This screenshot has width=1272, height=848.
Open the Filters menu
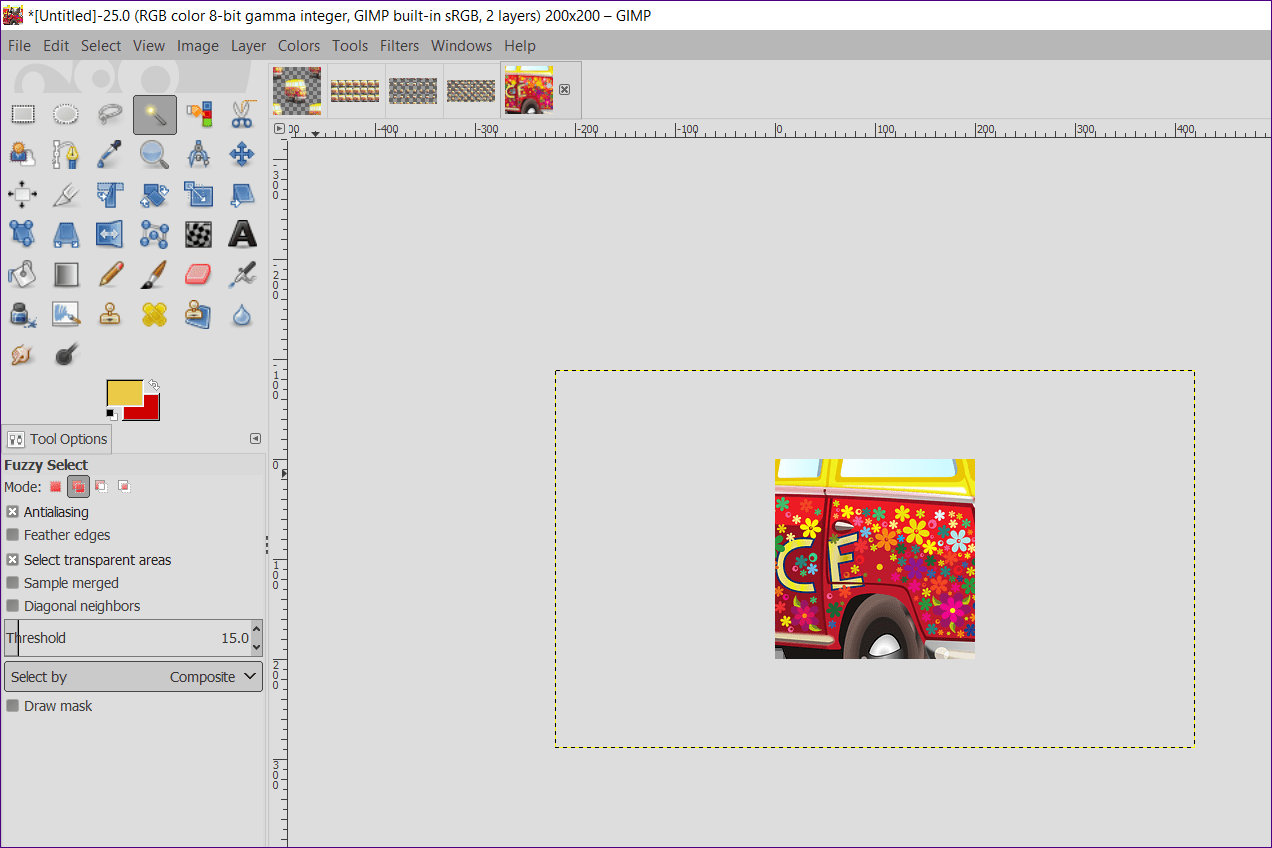point(399,45)
